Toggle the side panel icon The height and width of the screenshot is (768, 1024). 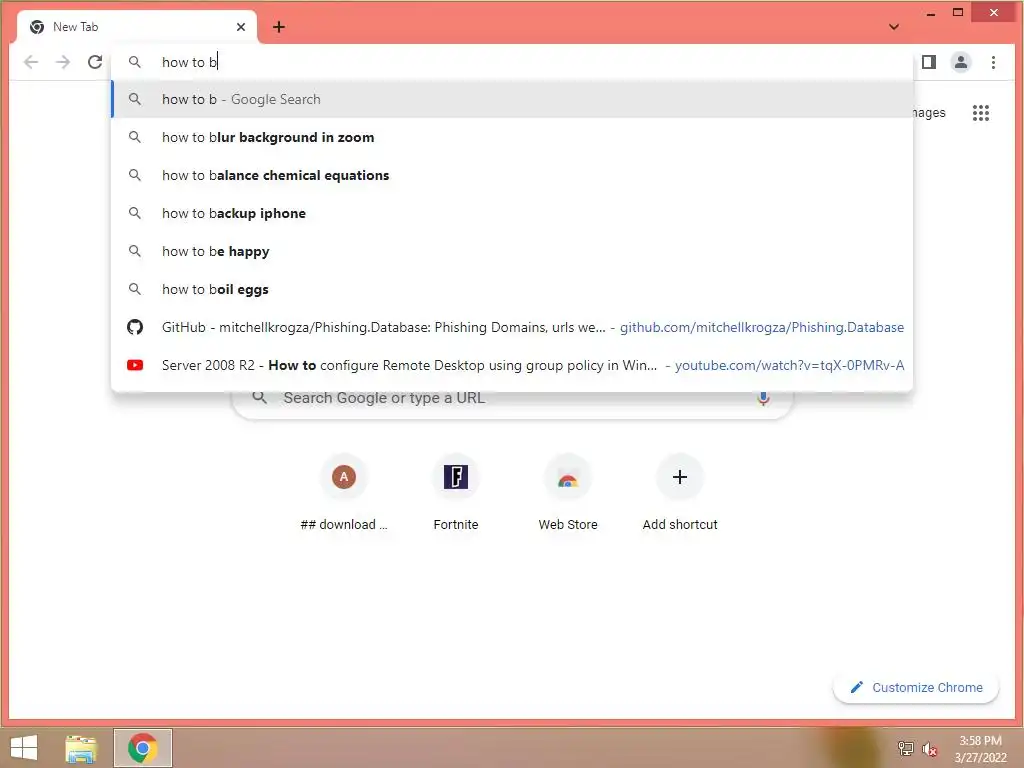(x=929, y=62)
